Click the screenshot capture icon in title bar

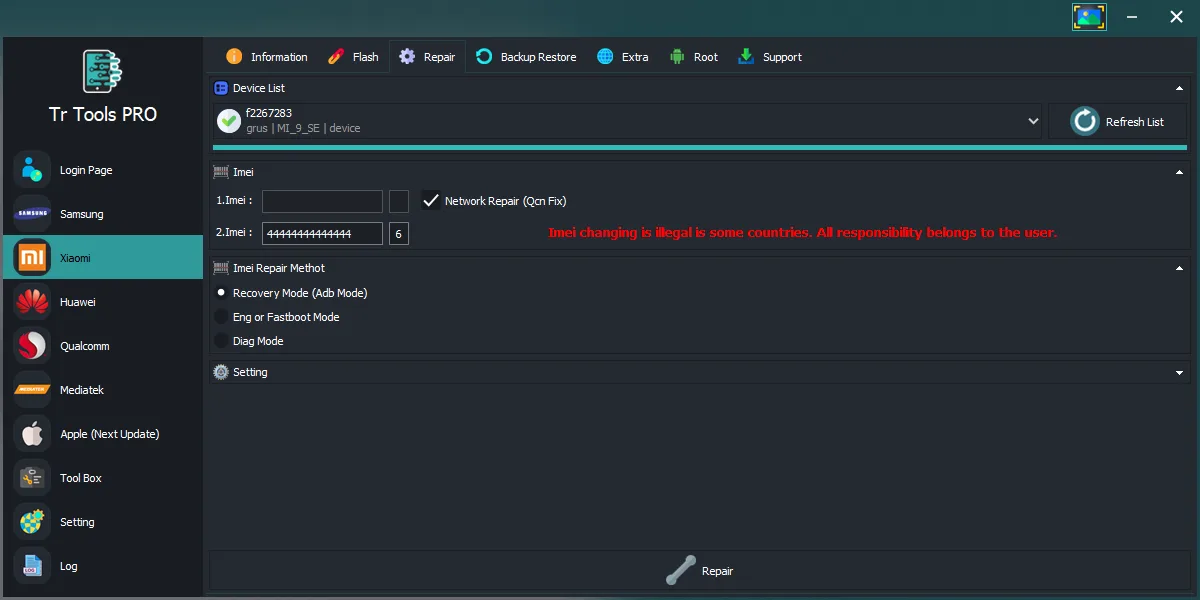(x=1089, y=17)
